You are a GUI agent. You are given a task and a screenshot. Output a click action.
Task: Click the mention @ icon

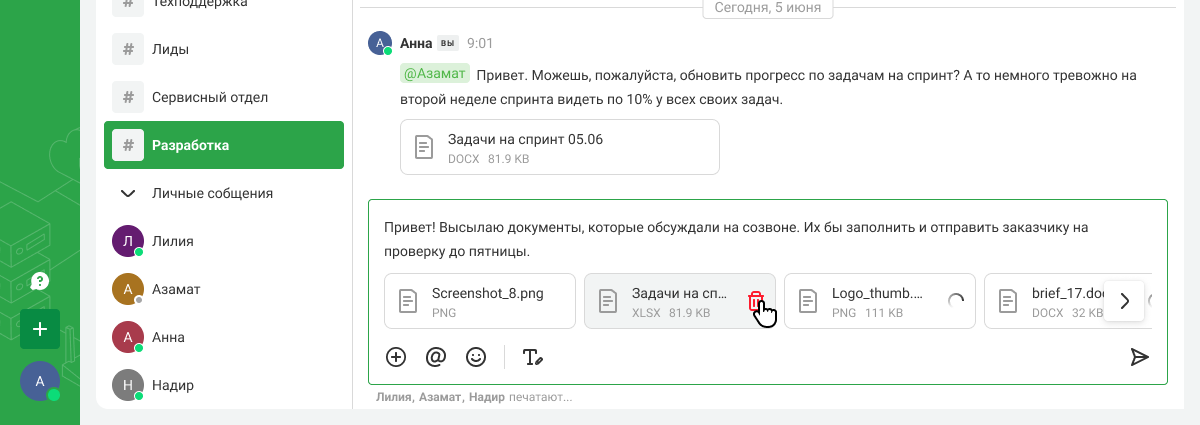point(436,357)
